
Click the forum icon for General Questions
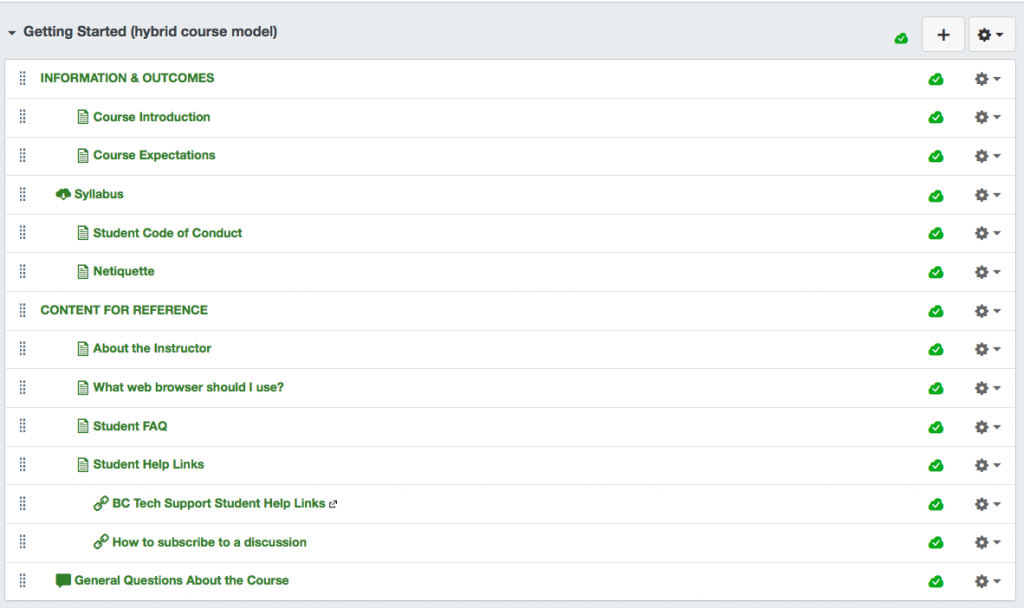[x=63, y=580]
